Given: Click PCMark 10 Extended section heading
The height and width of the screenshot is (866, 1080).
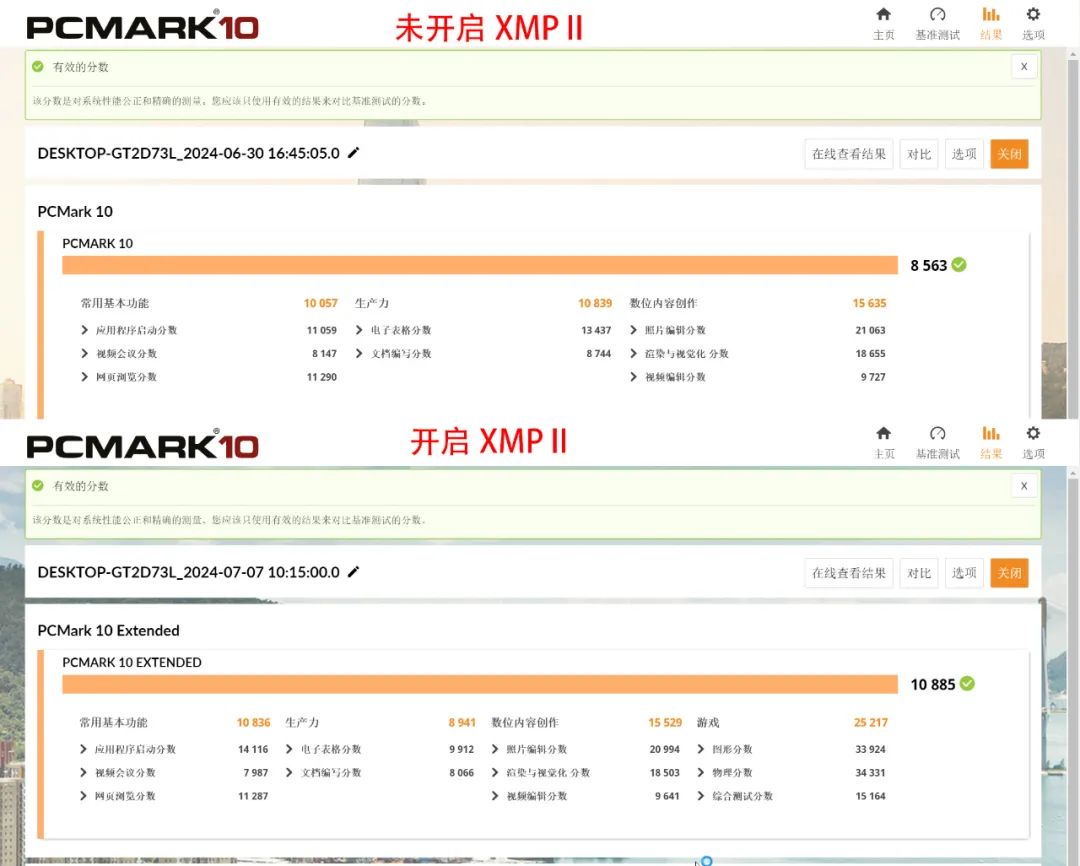Looking at the screenshot, I should (108, 630).
